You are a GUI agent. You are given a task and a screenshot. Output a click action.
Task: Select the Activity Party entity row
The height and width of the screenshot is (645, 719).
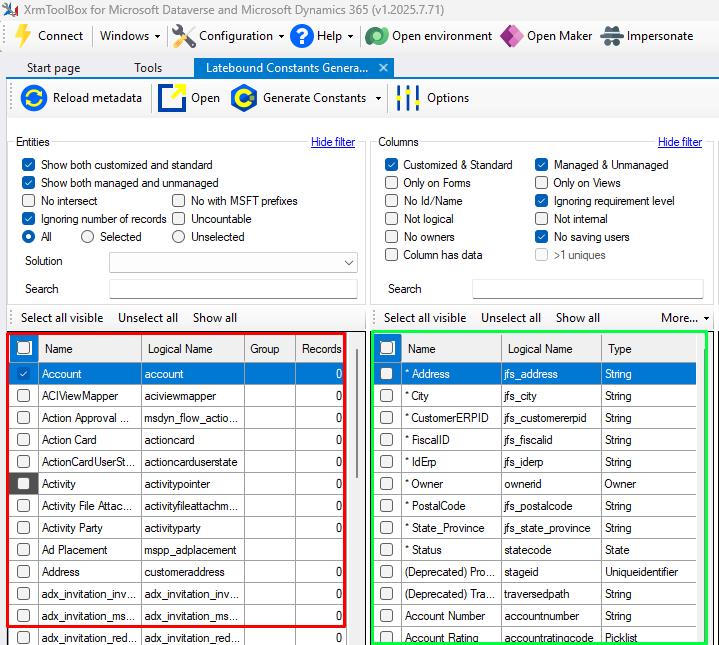pos(176,528)
